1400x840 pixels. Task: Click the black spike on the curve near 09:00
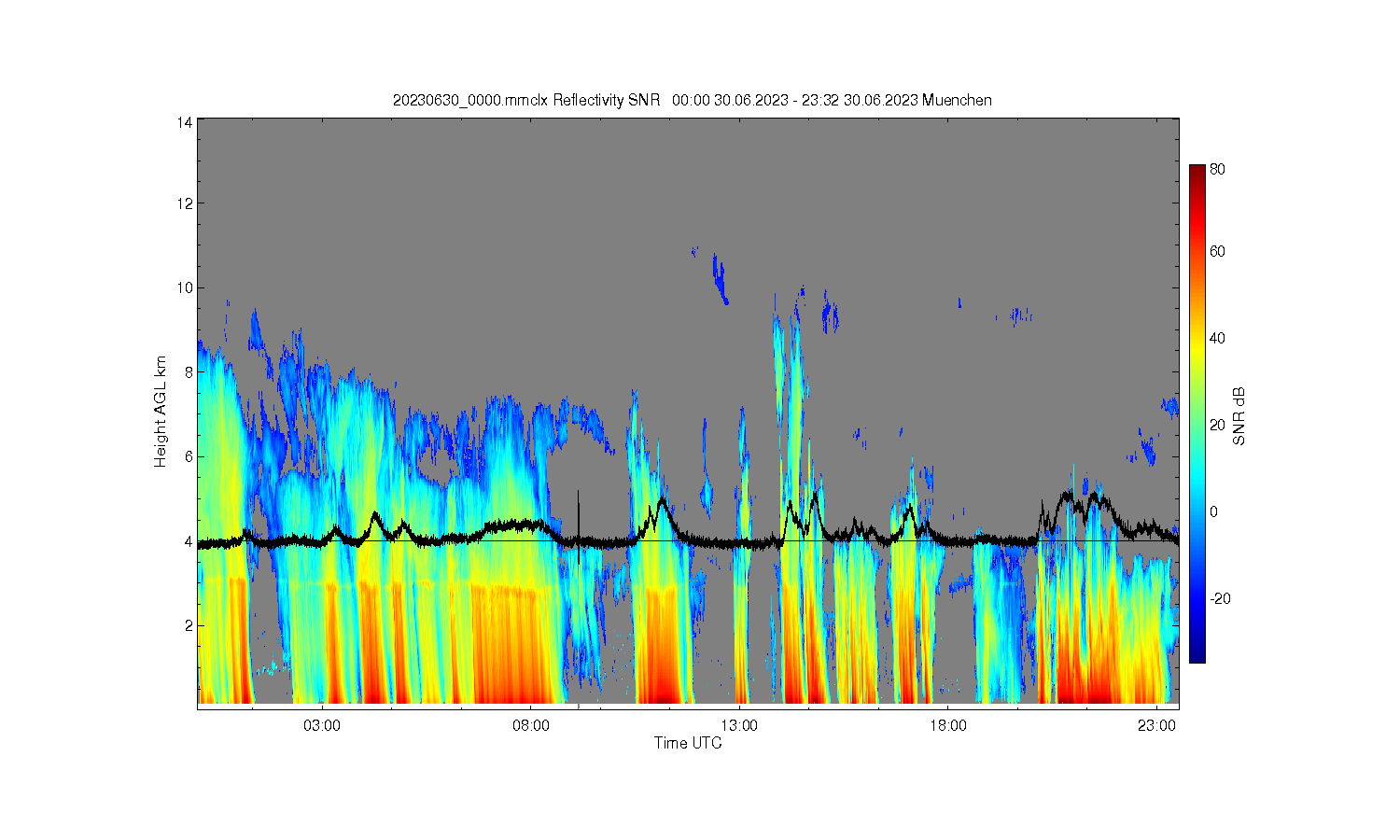[x=579, y=526]
